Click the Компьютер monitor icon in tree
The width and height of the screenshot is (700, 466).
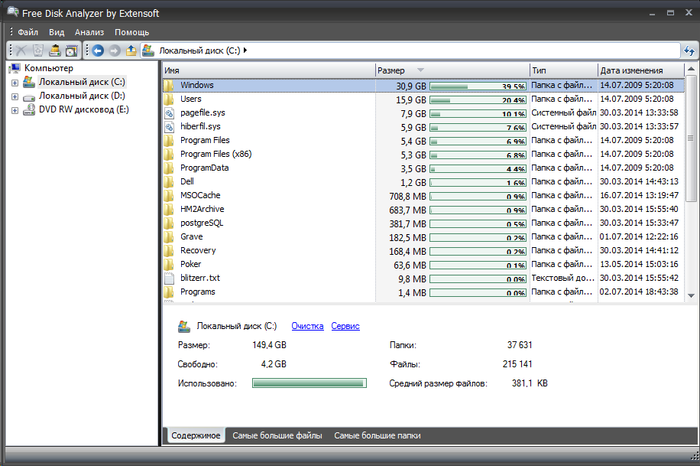[x=15, y=68]
